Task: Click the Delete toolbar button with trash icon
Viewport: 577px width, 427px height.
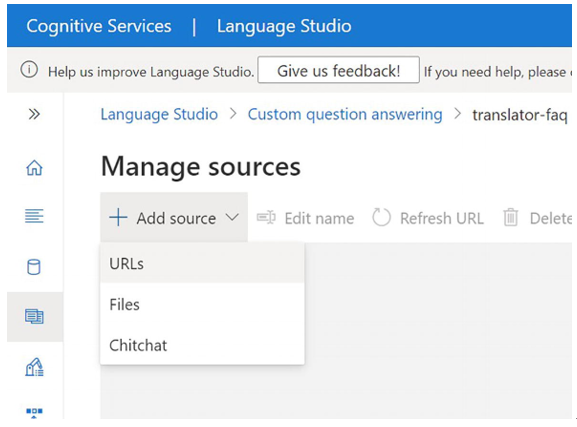Action: (x=537, y=218)
